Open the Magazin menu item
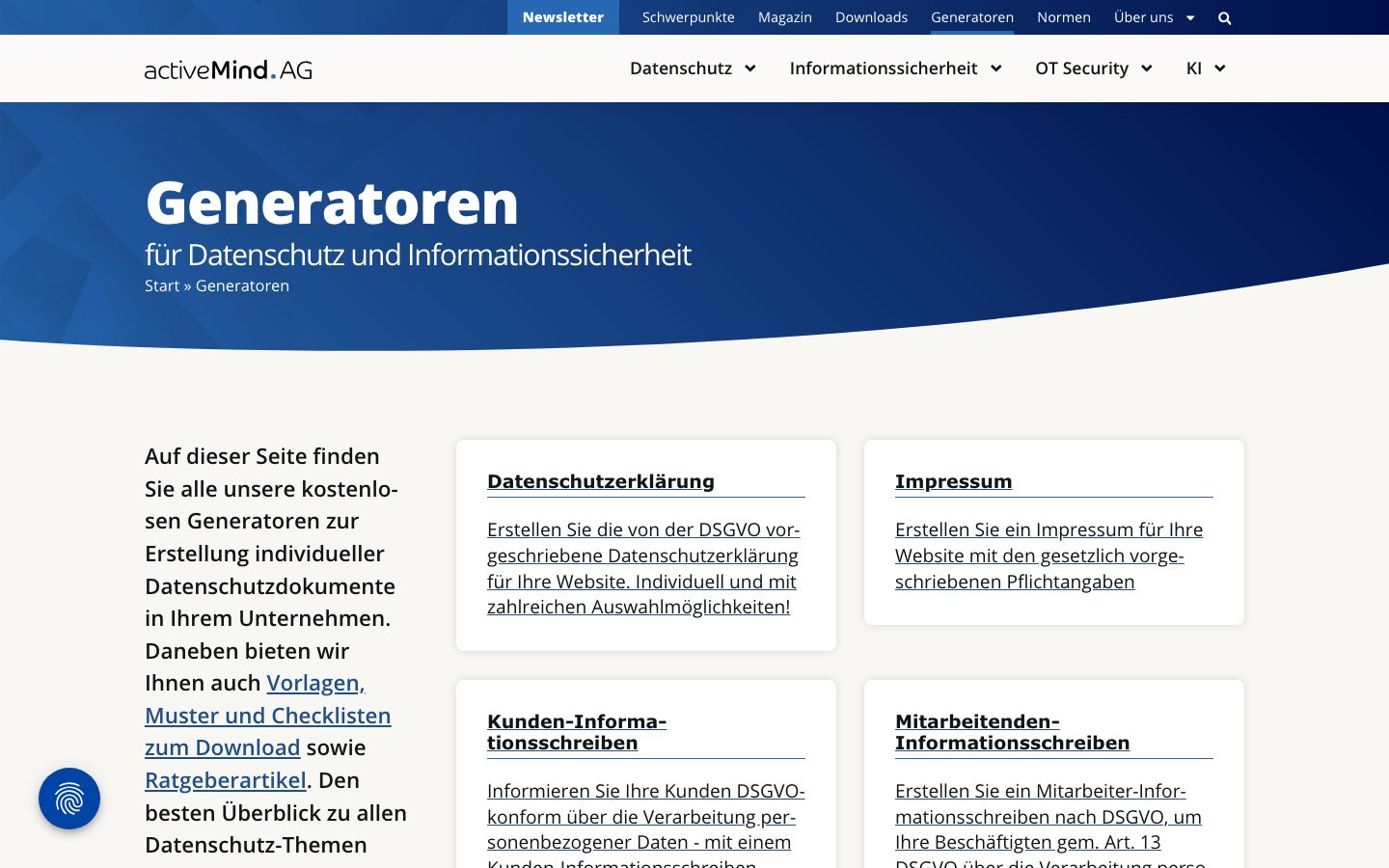This screenshot has height=868, width=1389. 785,17
